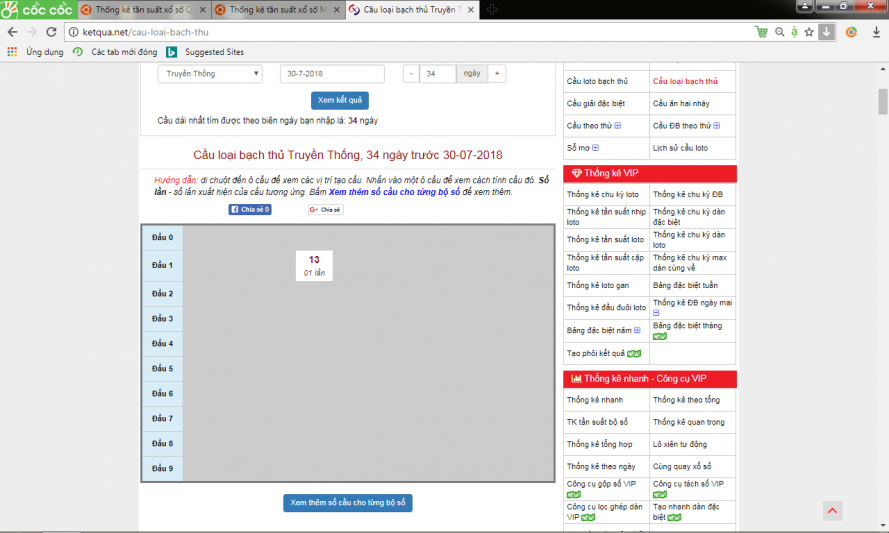Select the Đầu 5 row header
The image size is (889, 533).
point(162,369)
